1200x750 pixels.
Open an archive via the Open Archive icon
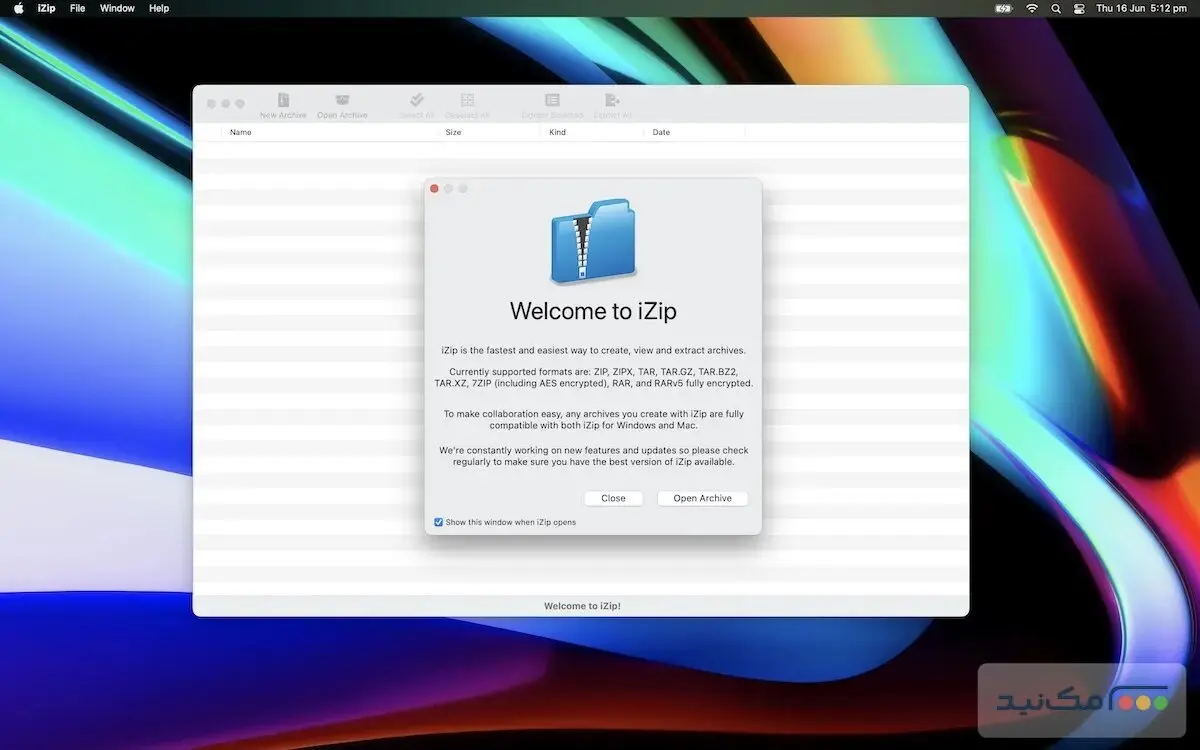[x=342, y=103]
